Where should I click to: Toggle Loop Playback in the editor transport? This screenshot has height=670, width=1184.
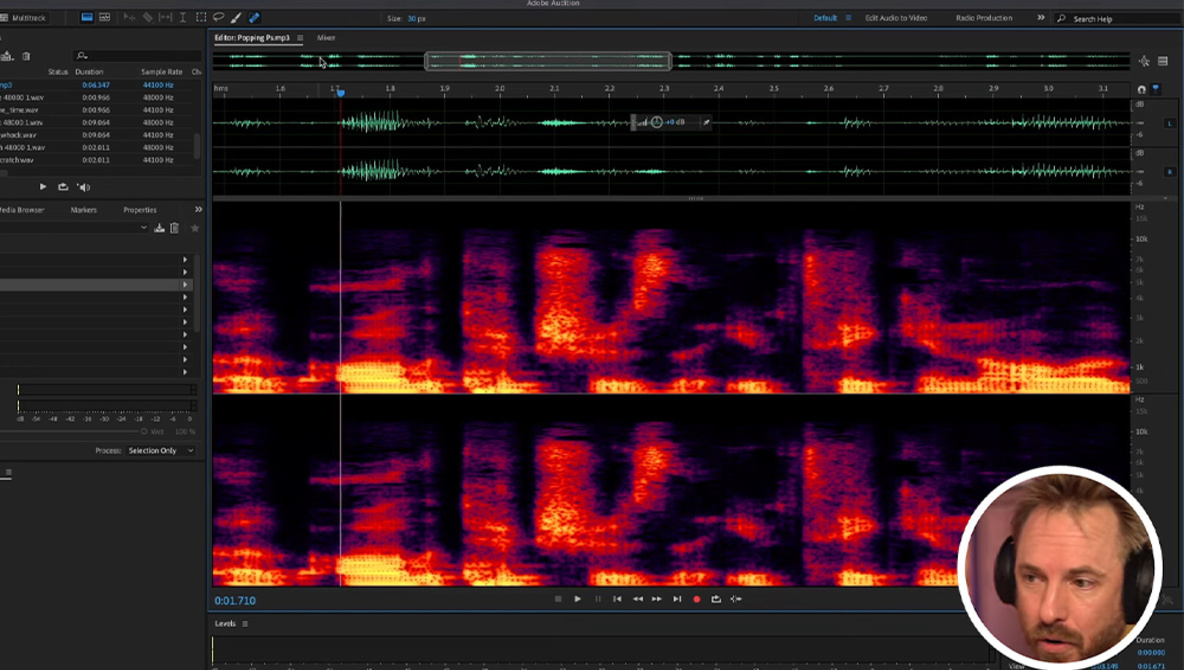[716, 599]
